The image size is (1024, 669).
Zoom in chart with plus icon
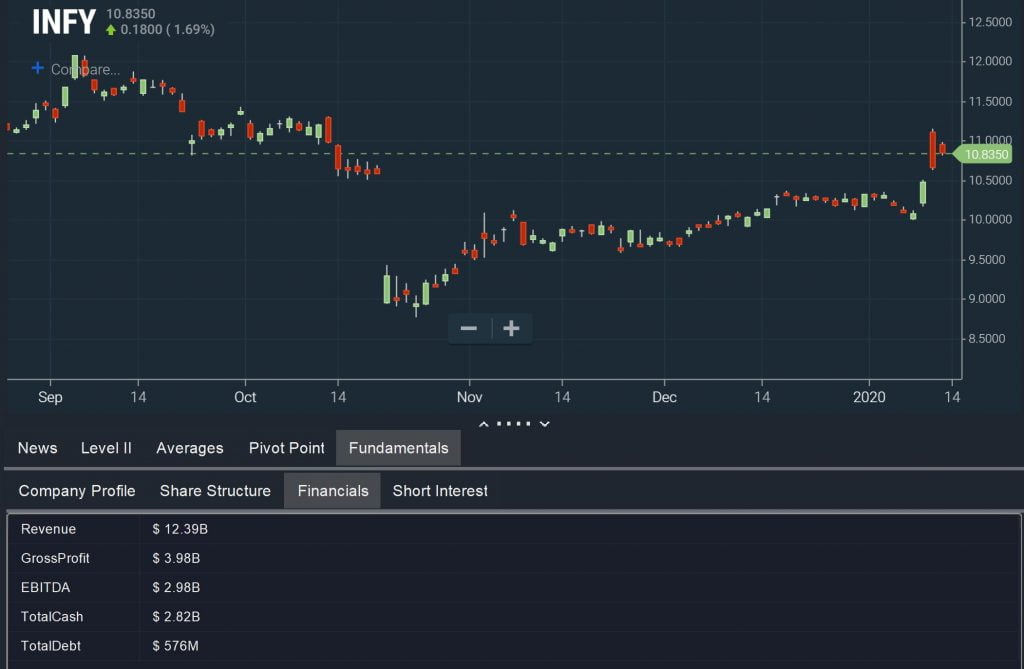(511, 328)
